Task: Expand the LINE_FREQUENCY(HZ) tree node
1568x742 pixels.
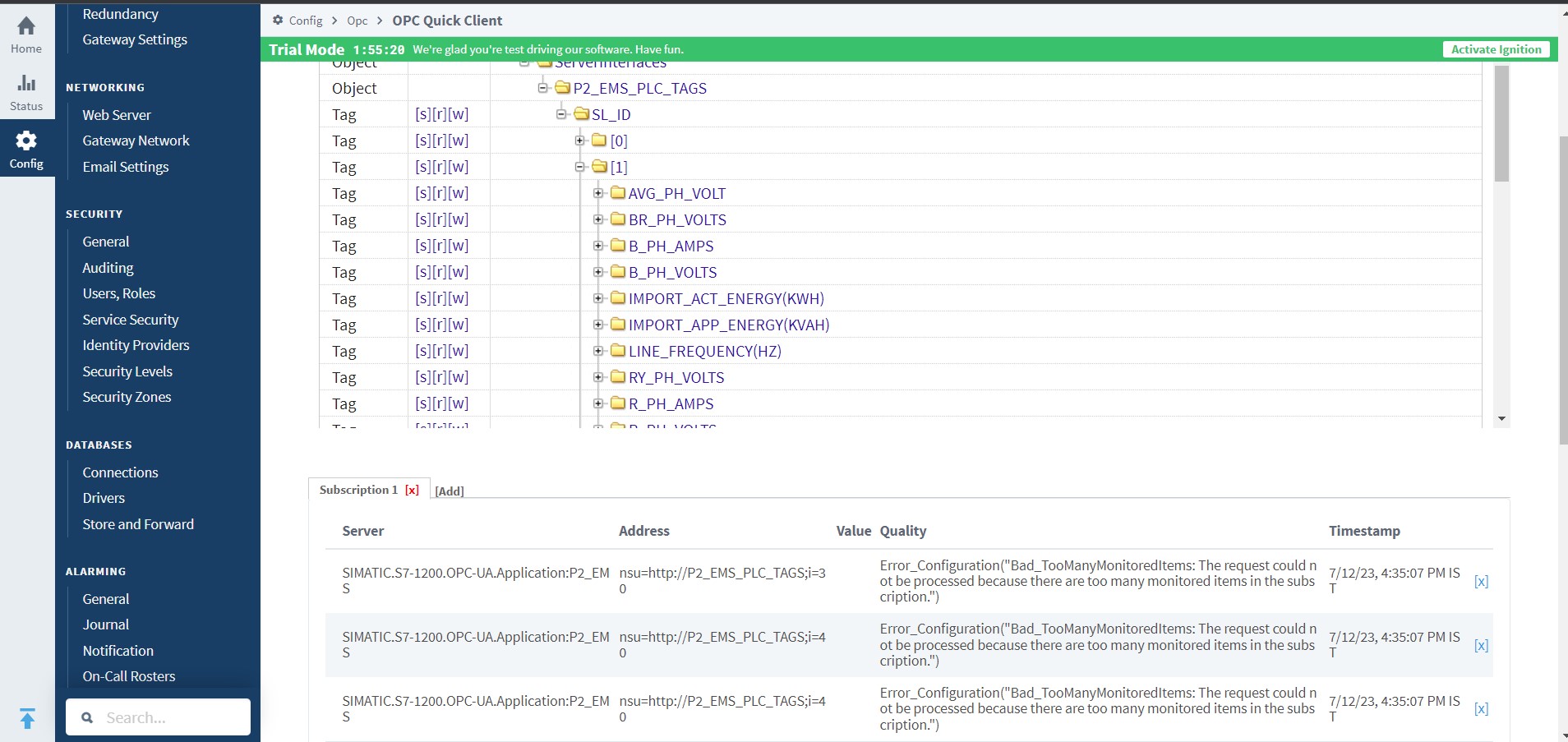Action: 597,351
